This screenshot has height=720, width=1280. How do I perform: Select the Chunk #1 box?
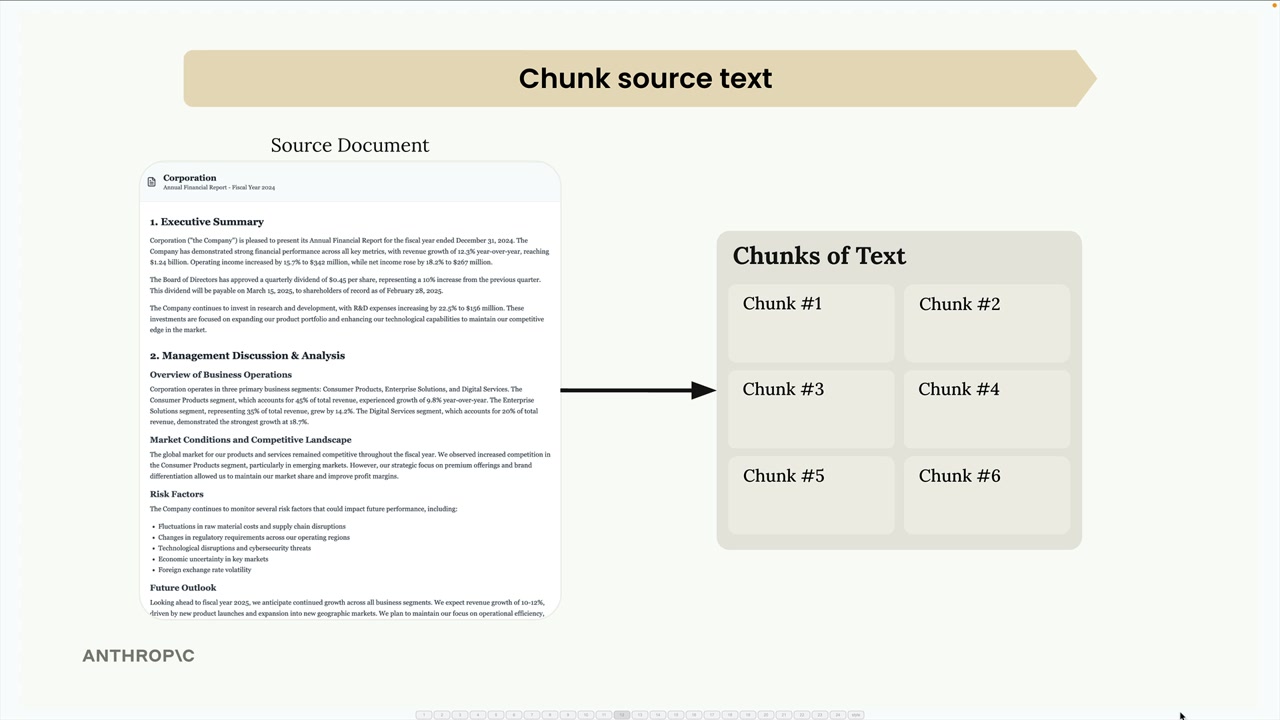[811, 322]
